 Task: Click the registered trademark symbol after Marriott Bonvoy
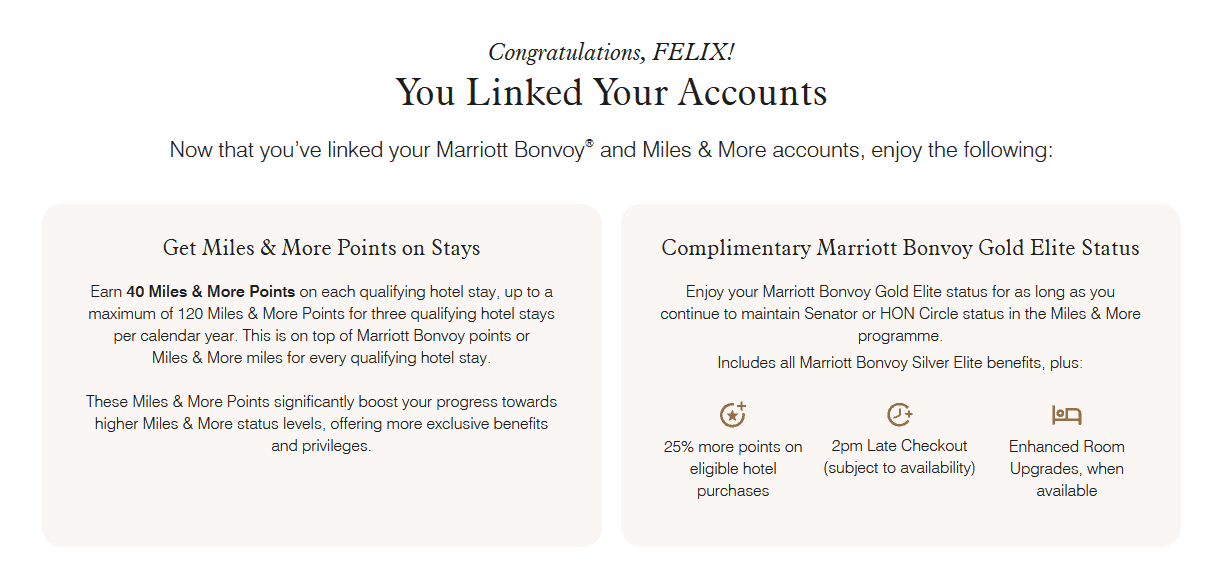pyautogui.click(x=590, y=144)
